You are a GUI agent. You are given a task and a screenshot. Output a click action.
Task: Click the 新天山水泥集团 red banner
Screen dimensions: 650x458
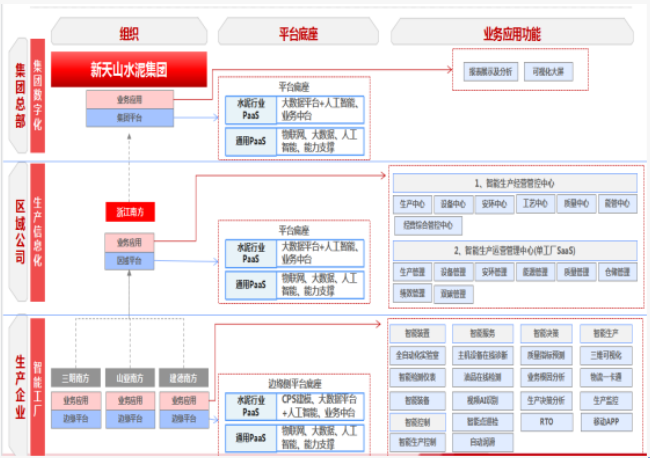pyautogui.click(x=128, y=70)
